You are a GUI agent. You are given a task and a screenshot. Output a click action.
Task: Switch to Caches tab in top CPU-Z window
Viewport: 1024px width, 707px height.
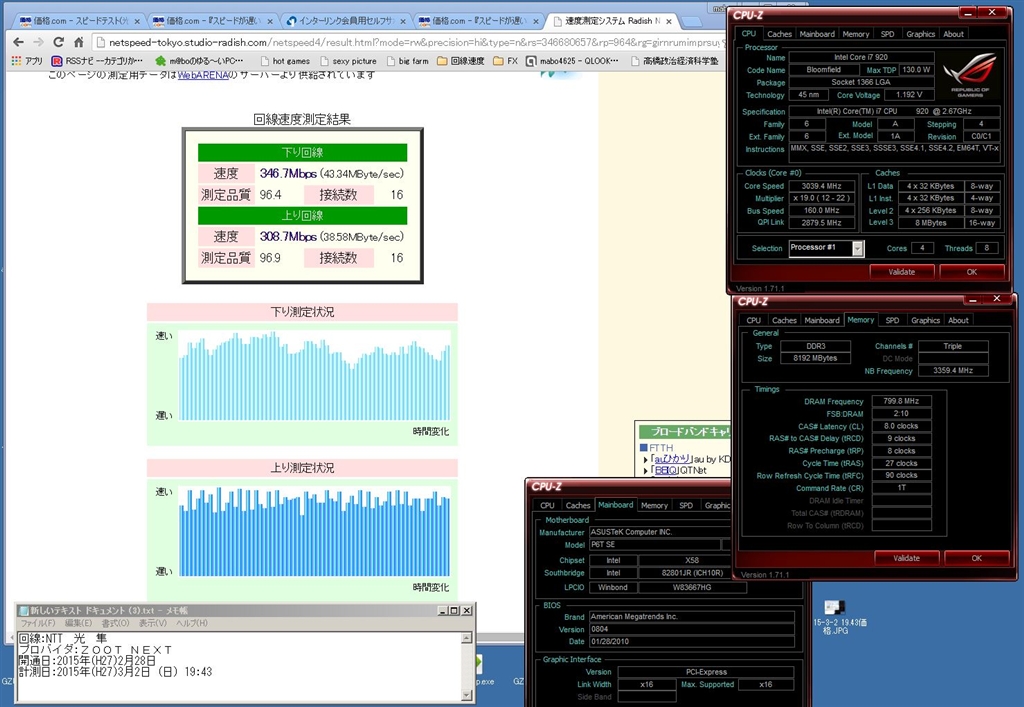coord(780,33)
